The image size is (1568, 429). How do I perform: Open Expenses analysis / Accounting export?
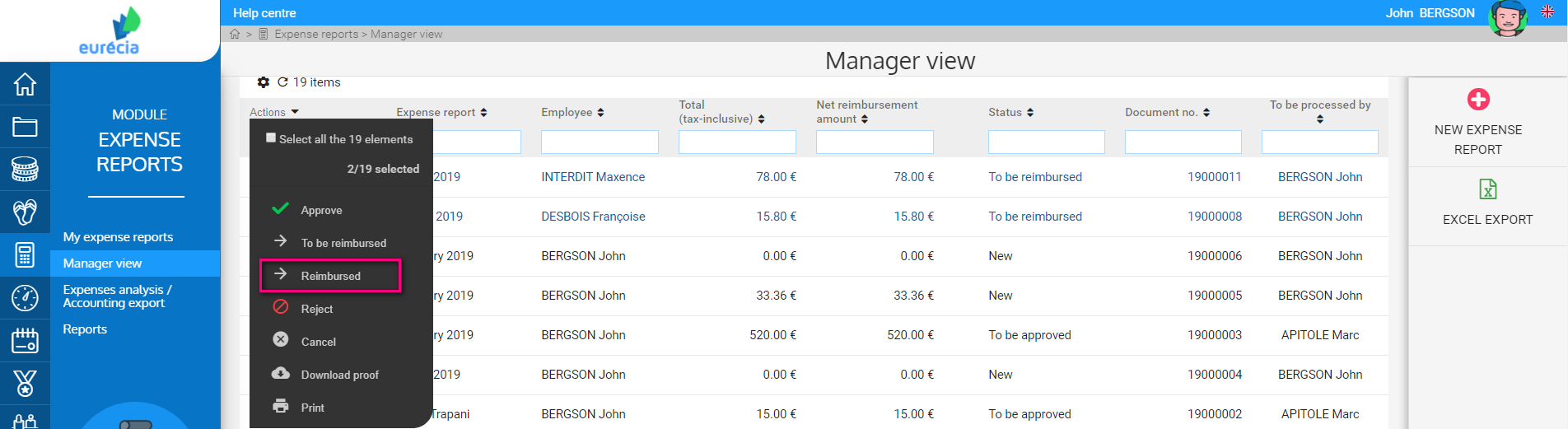click(117, 296)
